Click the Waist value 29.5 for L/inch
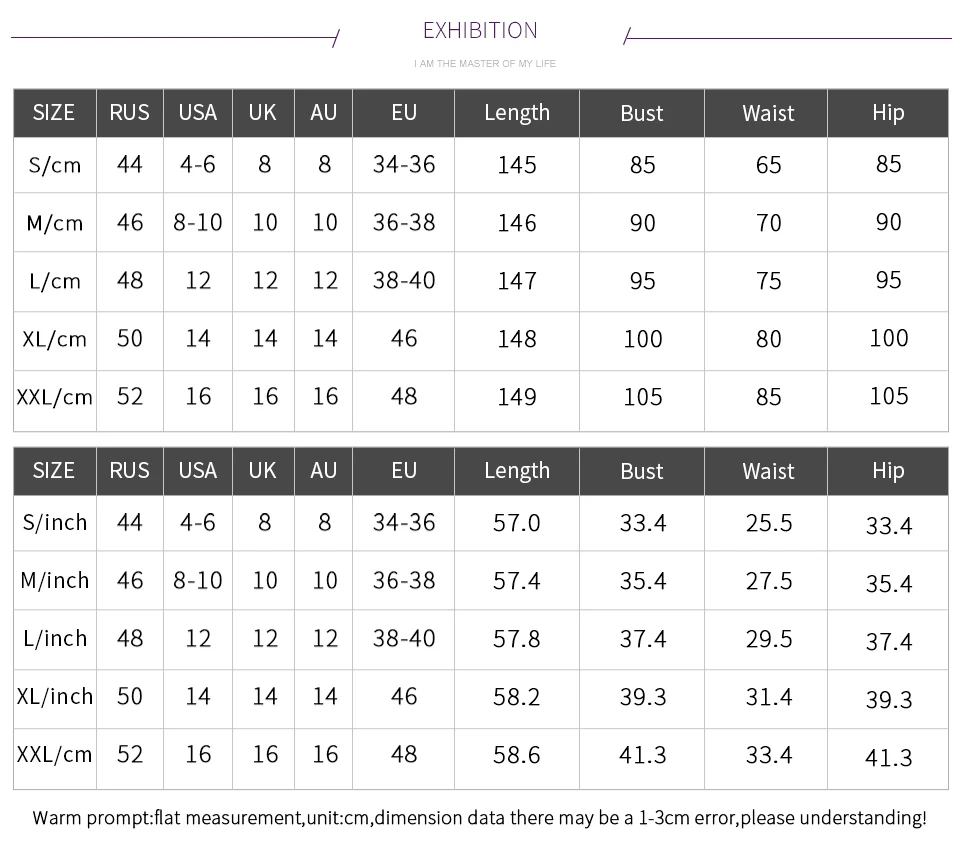 pyautogui.click(x=768, y=639)
